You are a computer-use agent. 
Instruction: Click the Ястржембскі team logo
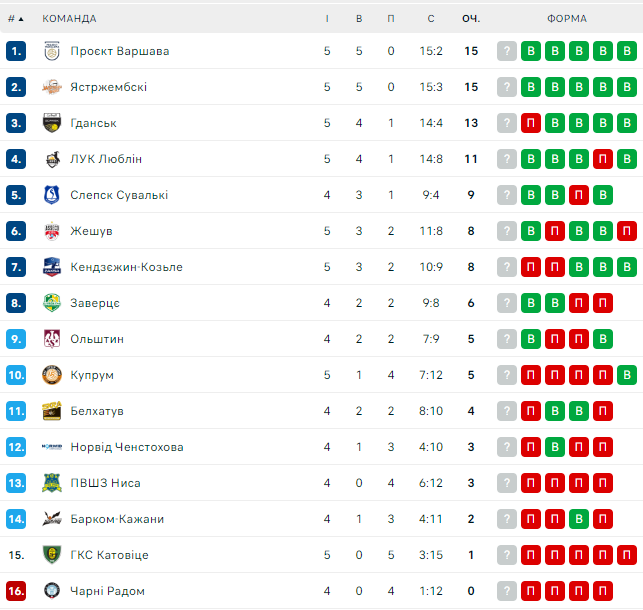coord(52,87)
